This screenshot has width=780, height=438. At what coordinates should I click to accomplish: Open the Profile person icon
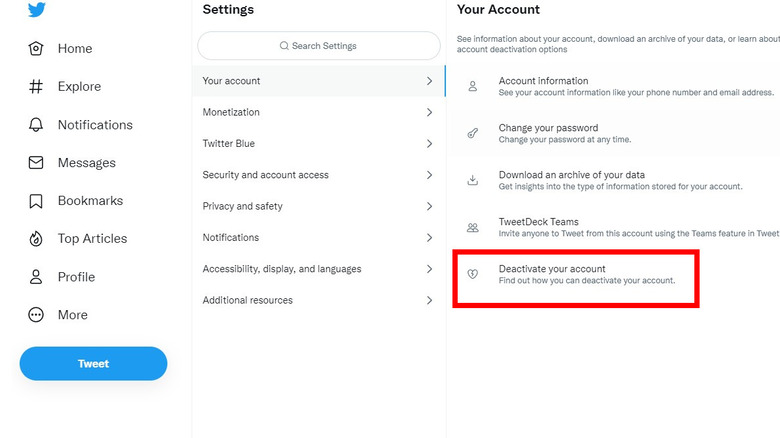[37, 277]
